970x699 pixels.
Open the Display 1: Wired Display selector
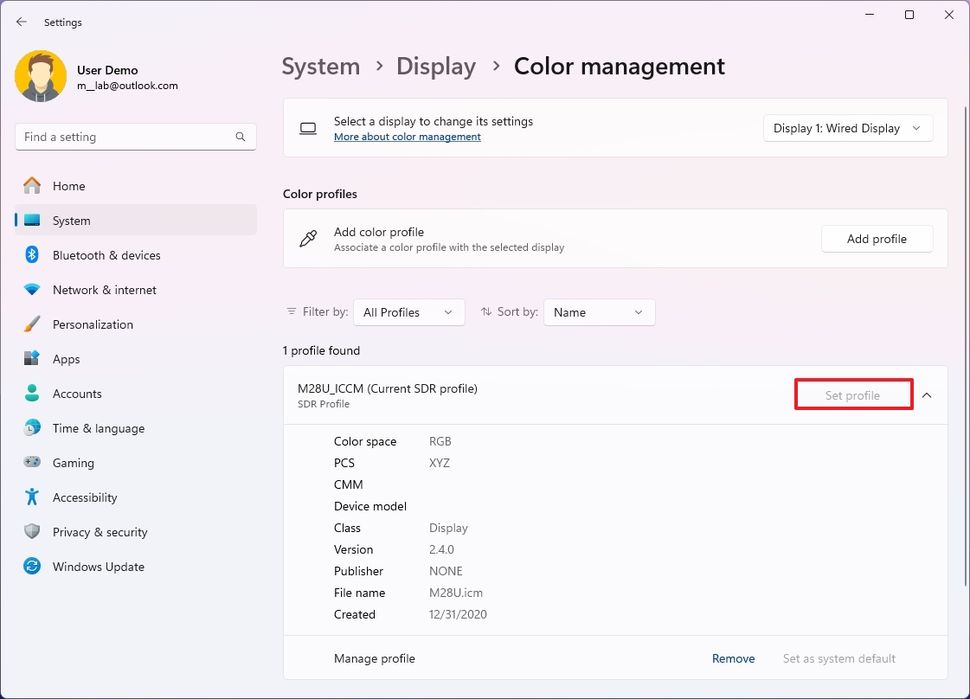(847, 128)
